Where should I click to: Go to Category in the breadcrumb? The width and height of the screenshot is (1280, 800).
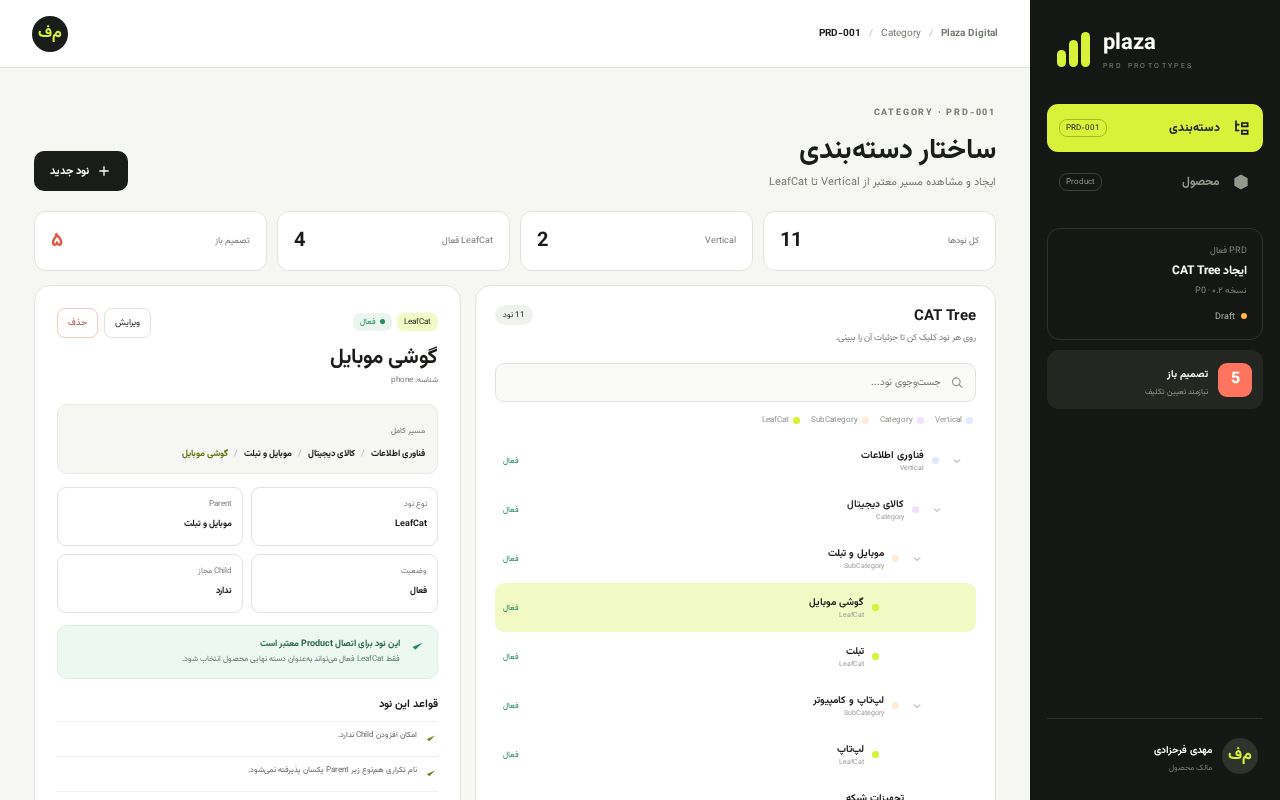pos(901,33)
